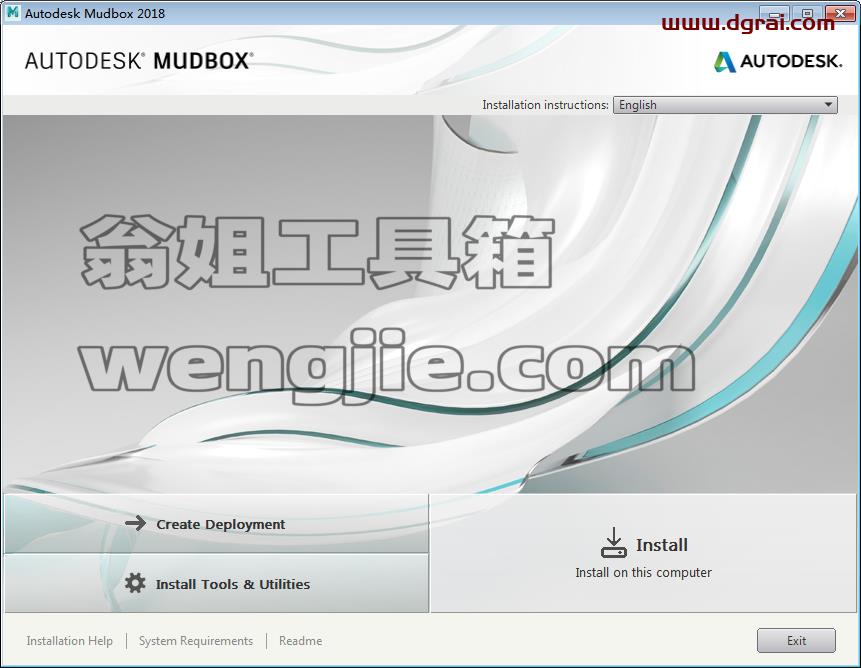861x668 pixels.
Task: Open the Readme link
Action: 300,641
